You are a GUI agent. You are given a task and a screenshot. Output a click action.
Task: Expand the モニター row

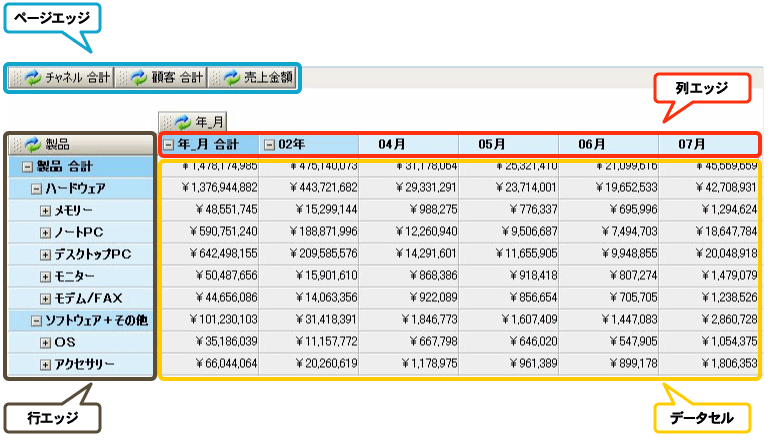(45, 276)
